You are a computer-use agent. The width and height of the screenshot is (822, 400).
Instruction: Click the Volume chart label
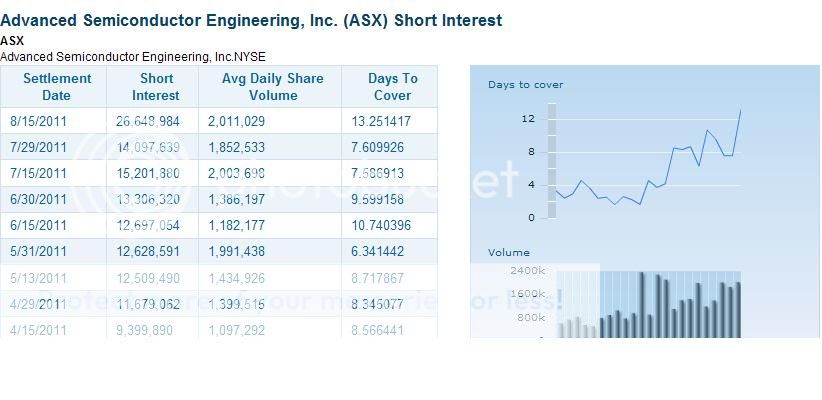click(x=508, y=253)
